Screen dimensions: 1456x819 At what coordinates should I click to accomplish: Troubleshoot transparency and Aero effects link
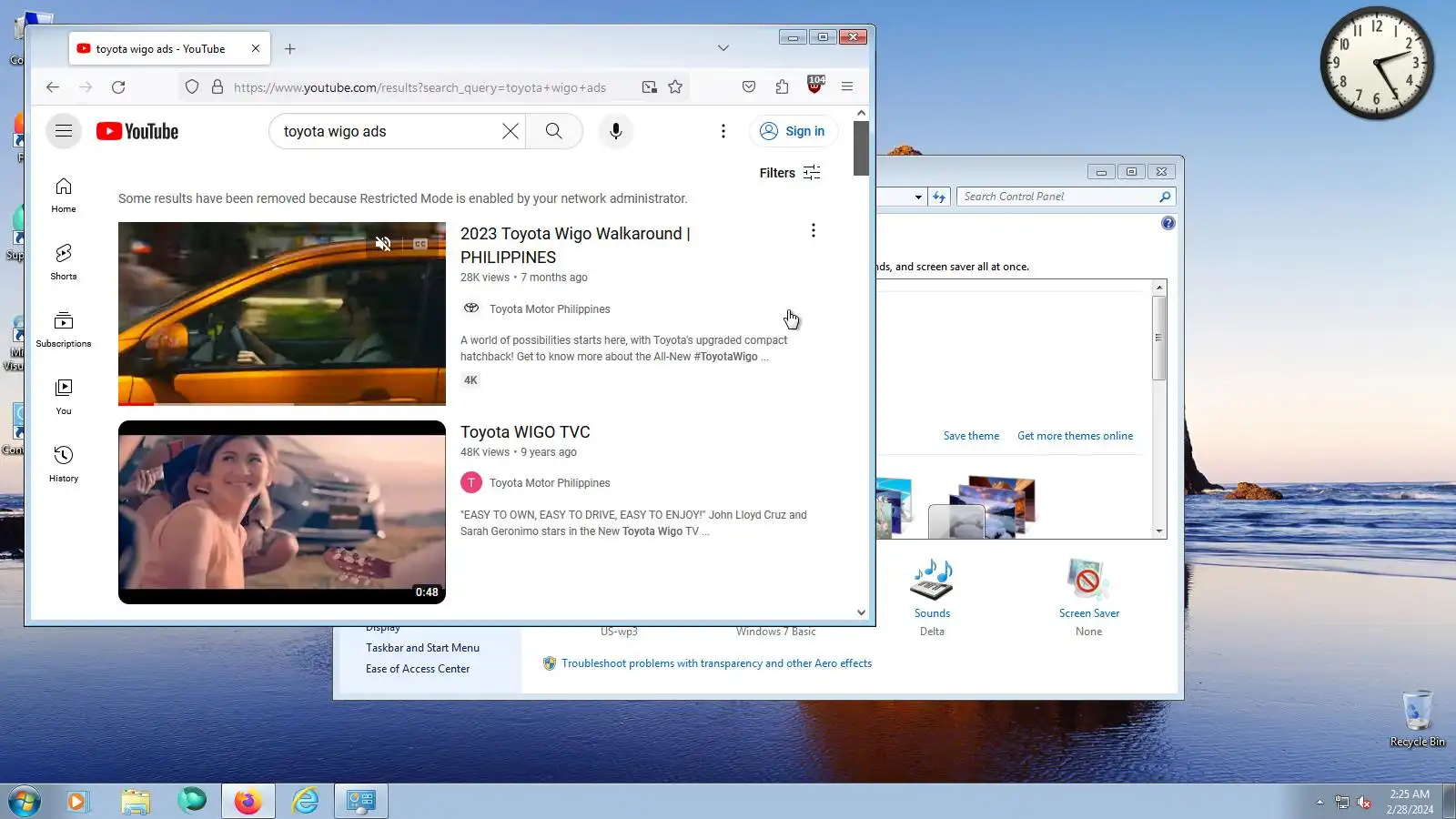[716, 663]
